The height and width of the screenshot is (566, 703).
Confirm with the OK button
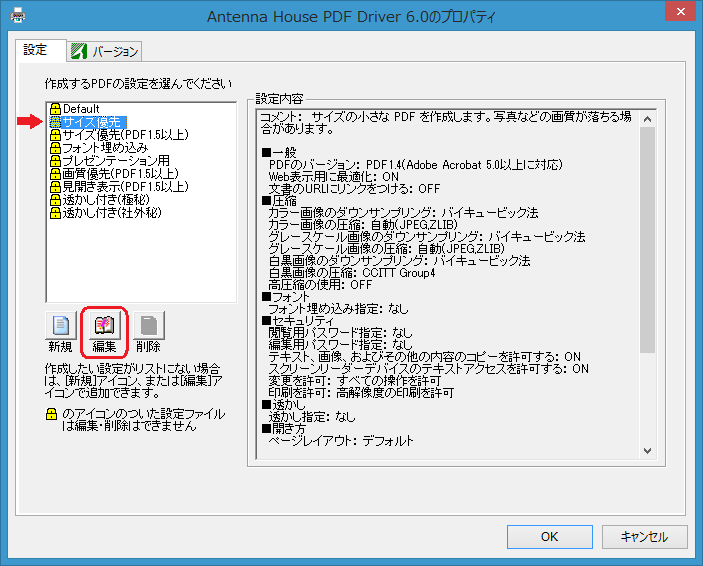[550, 537]
